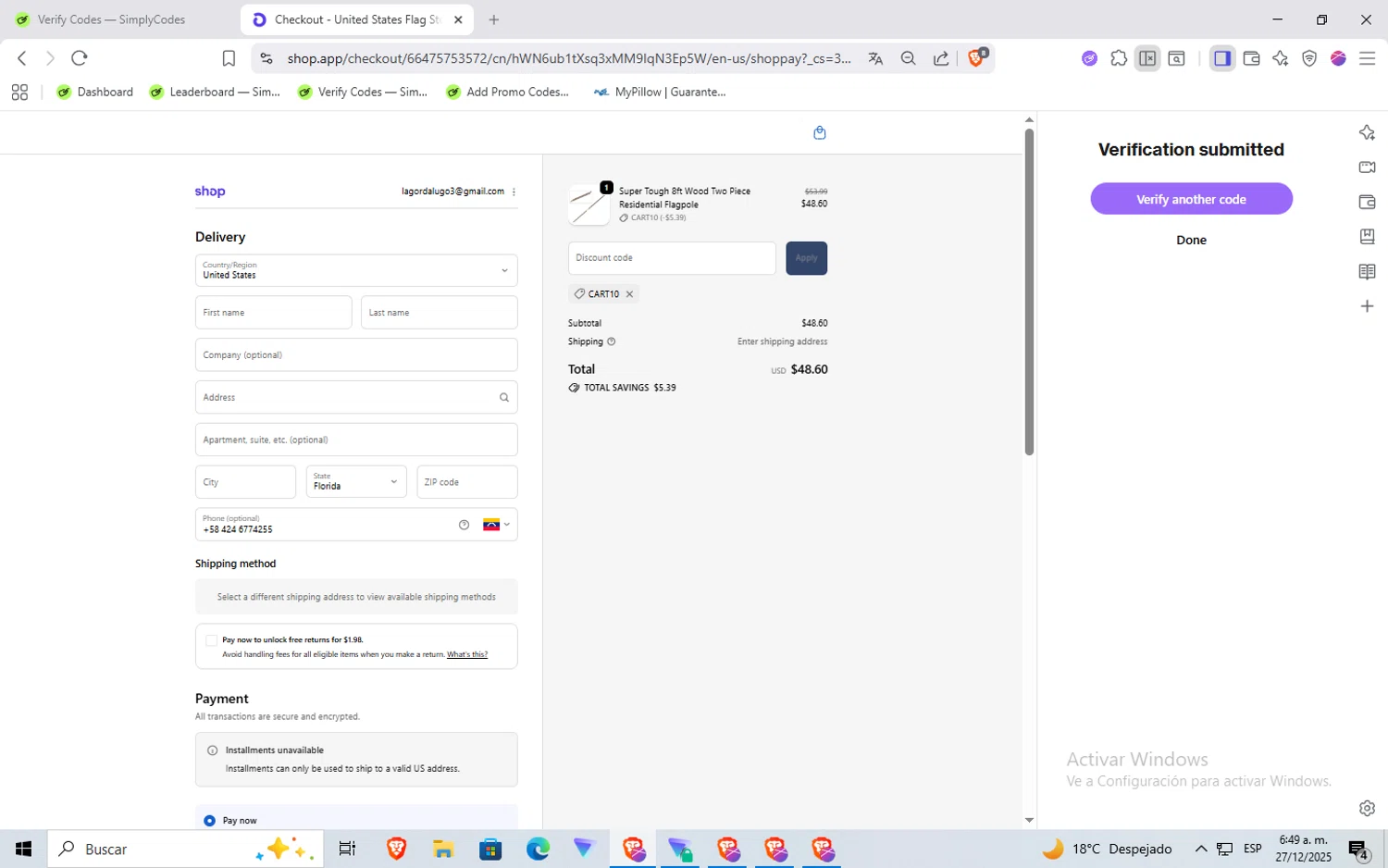Go back to the previous page
Viewport: 1388px width, 868px height.
(22, 58)
